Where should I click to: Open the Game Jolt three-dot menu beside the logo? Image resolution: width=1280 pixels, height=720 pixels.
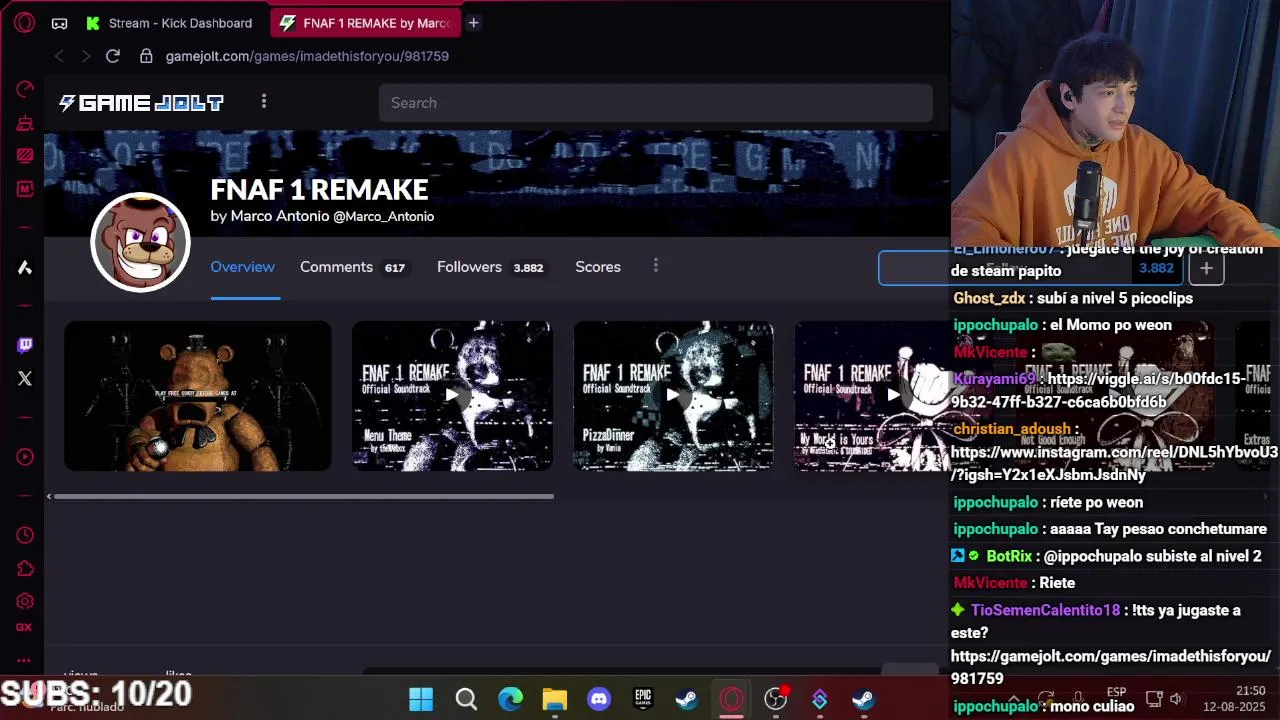click(264, 101)
